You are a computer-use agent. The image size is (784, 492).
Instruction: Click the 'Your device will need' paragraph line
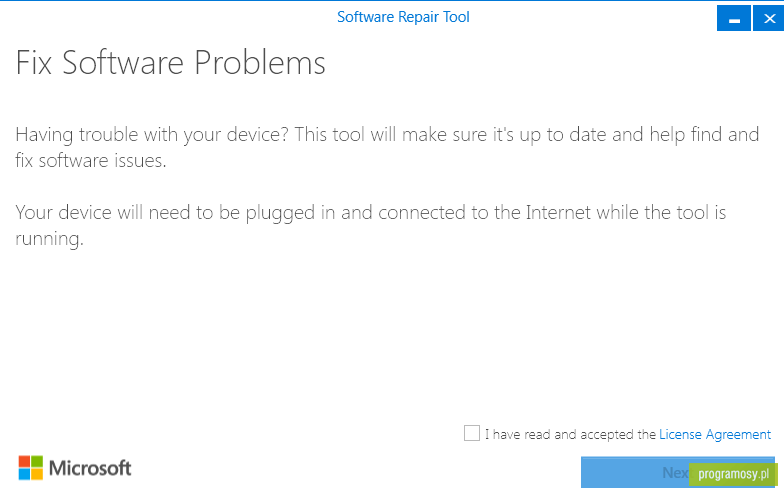370,213
